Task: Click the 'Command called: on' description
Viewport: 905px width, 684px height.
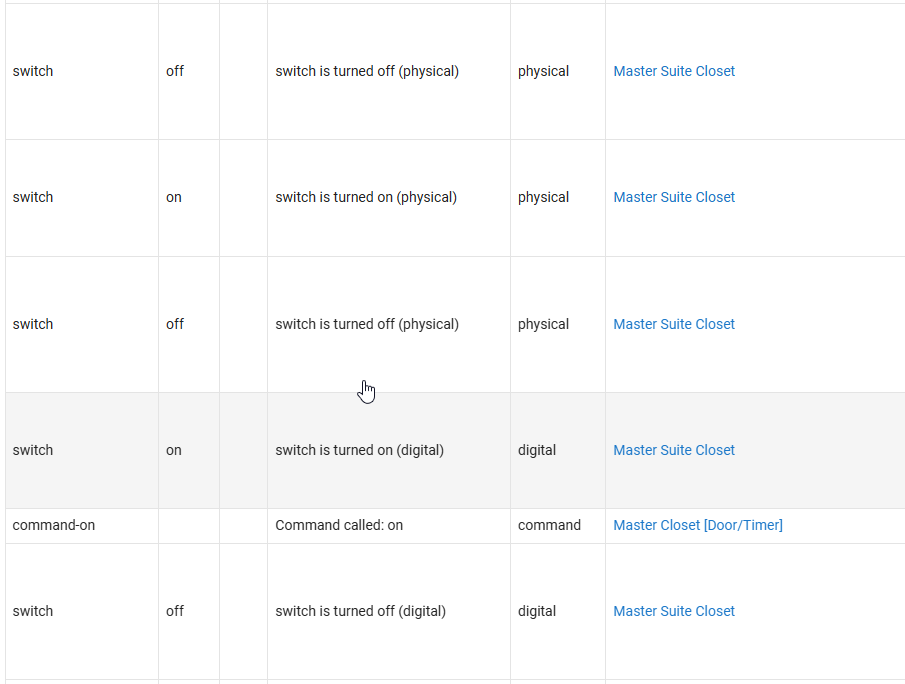Action: pos(339,525)
